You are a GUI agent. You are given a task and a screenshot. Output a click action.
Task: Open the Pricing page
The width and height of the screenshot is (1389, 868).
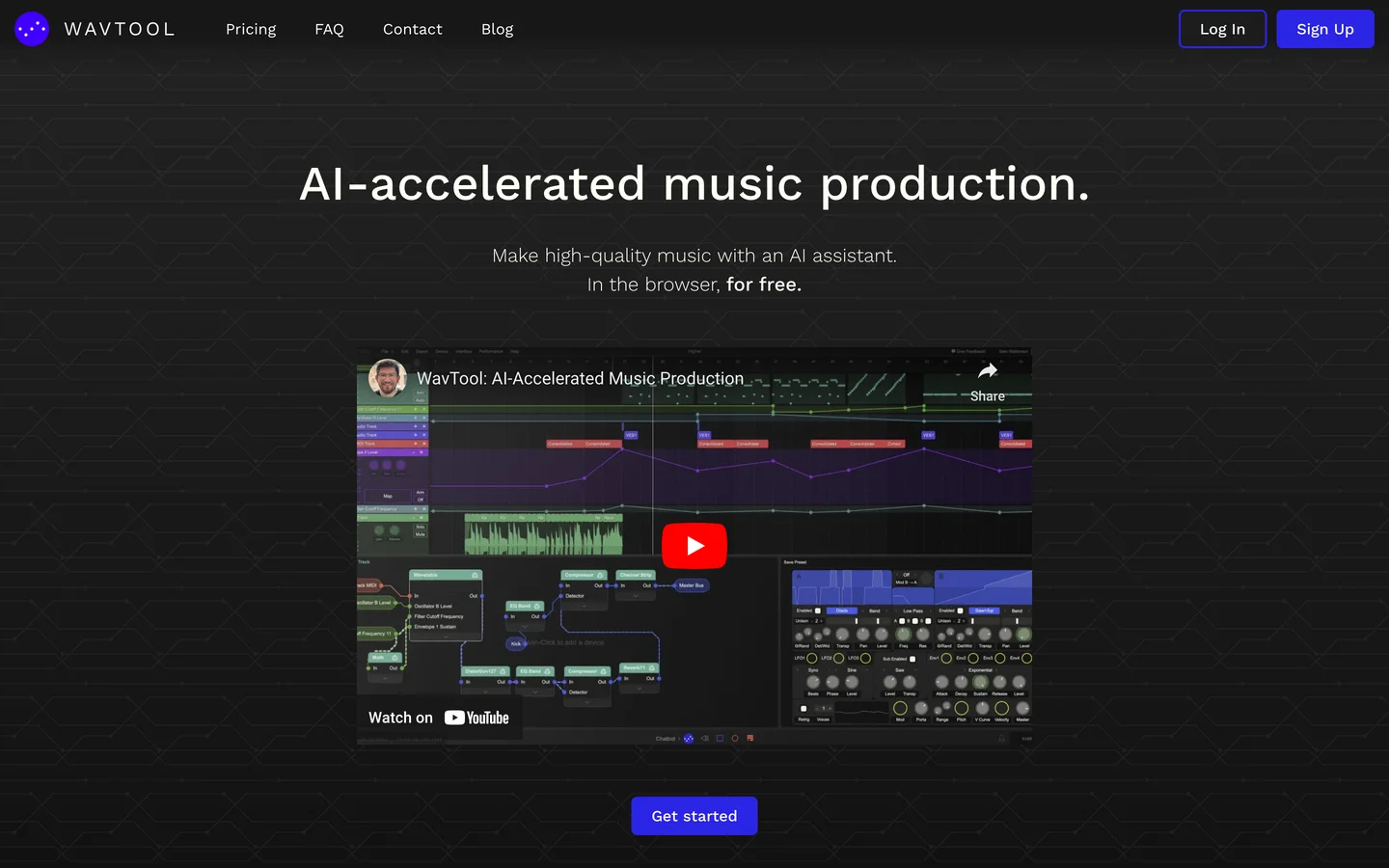tap(251, 29)
